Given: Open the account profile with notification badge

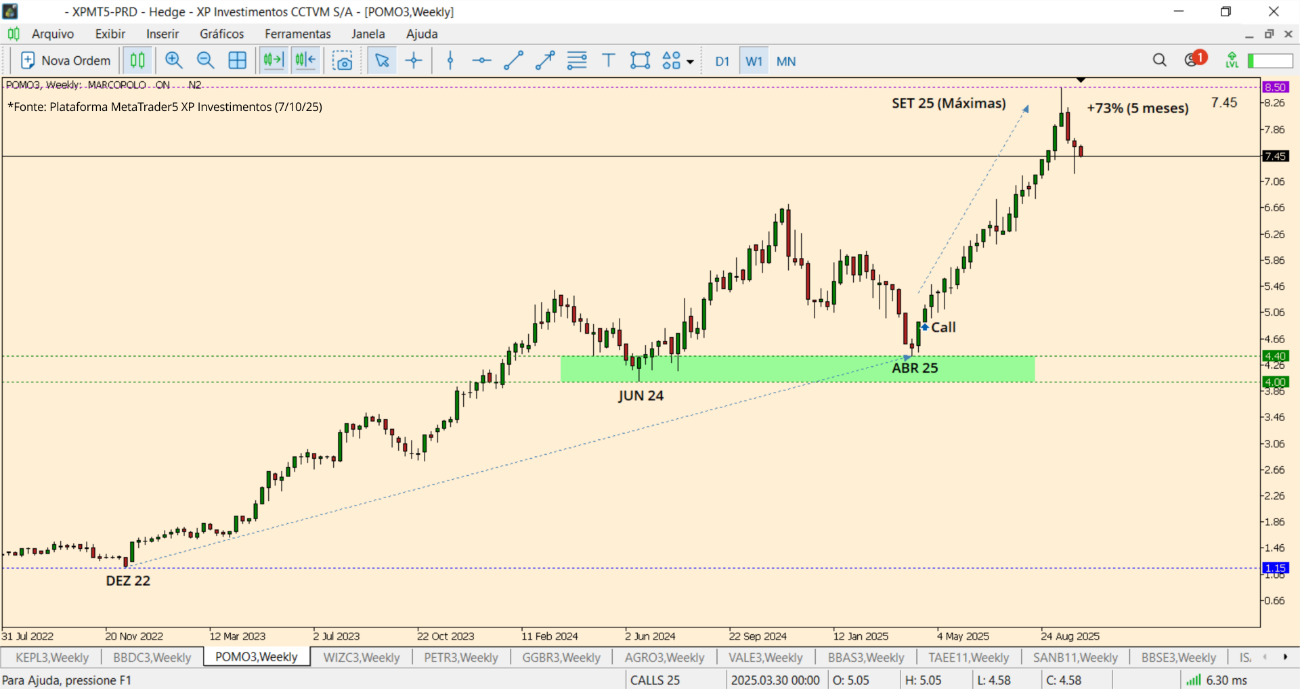Looking at the screenshot, I should click(1192, 60).
